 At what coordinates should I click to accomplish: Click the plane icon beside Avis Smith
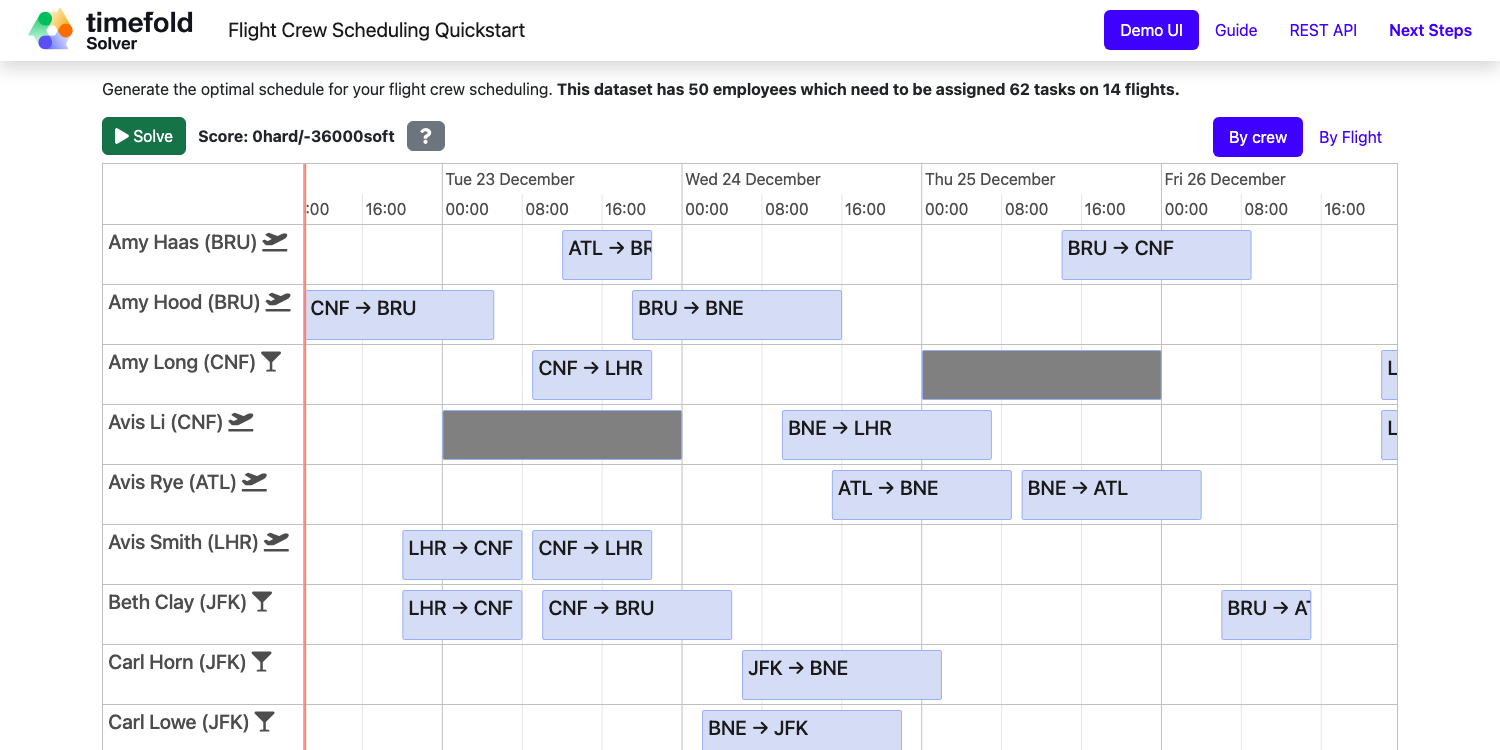click(x=277, y=542)
